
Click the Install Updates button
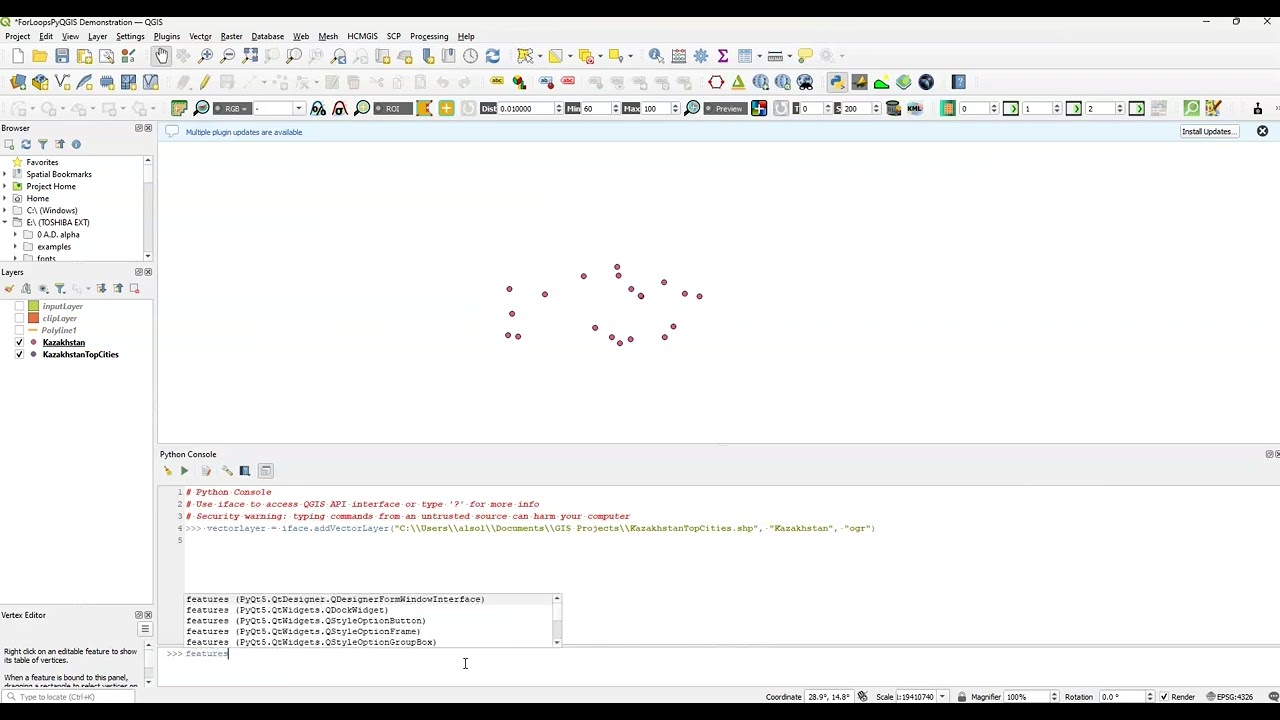click(1209, 131)
